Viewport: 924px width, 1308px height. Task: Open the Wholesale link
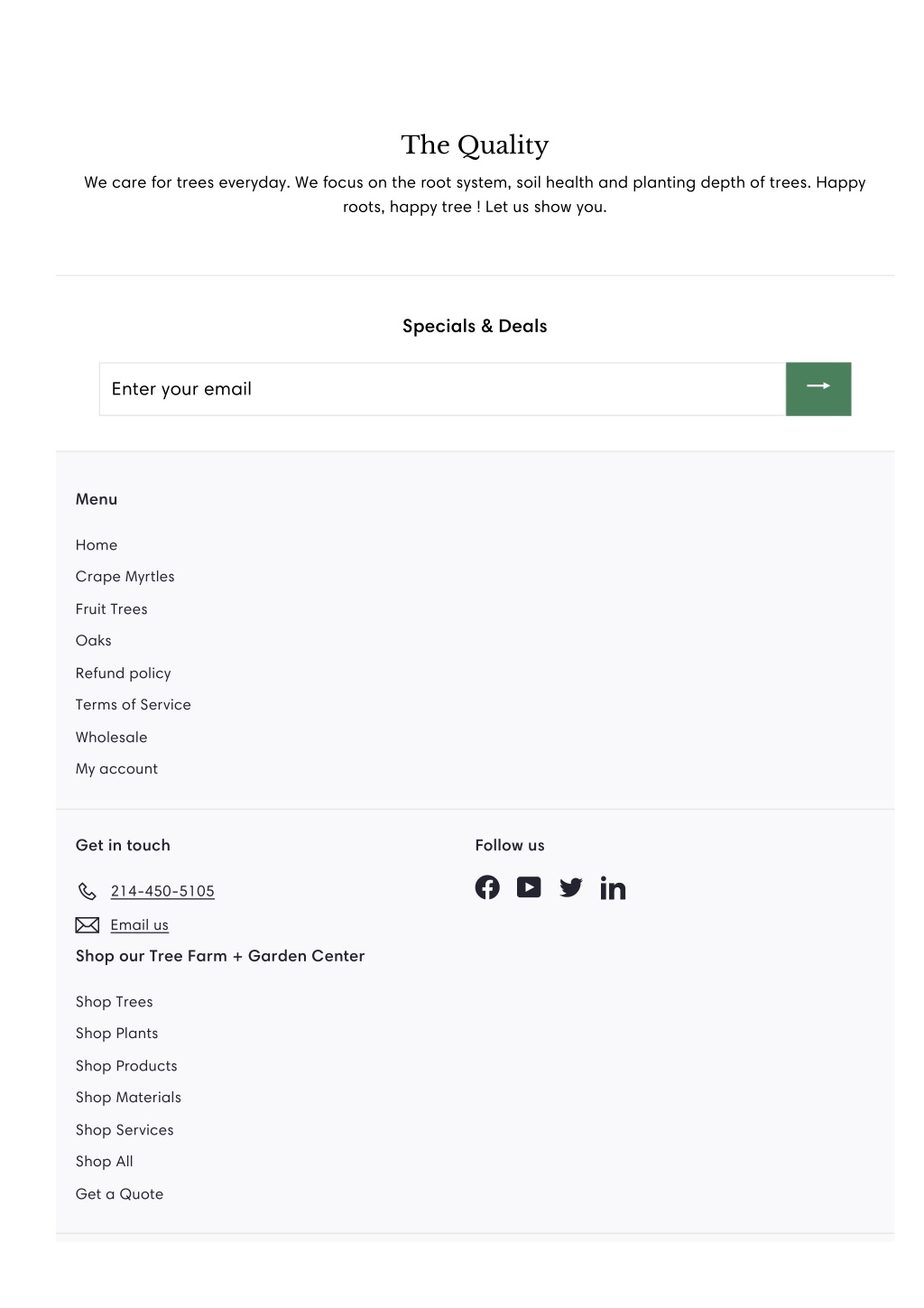pos(111,737)
